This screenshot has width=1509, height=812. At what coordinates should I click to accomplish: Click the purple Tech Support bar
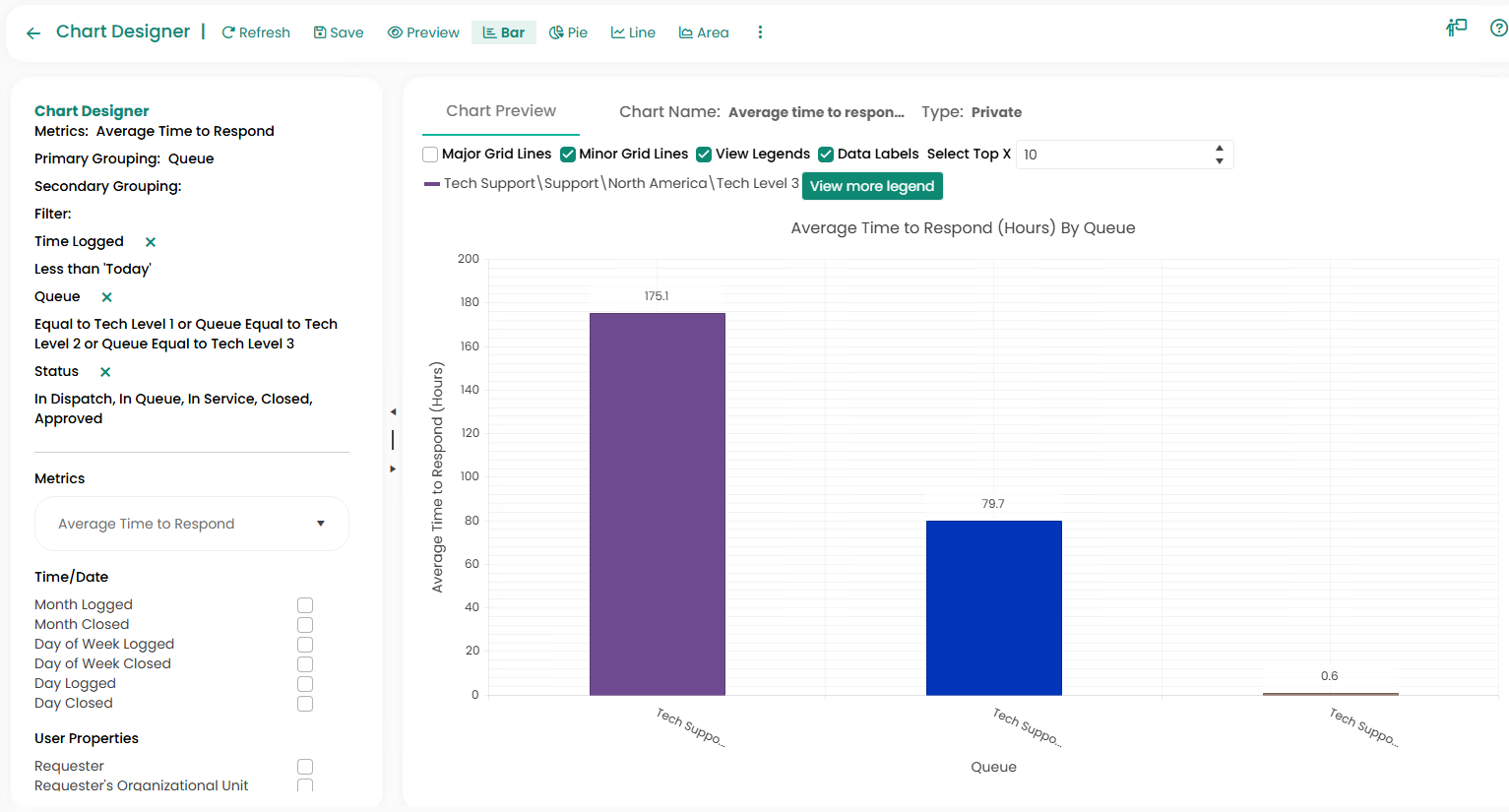[657, 504]
